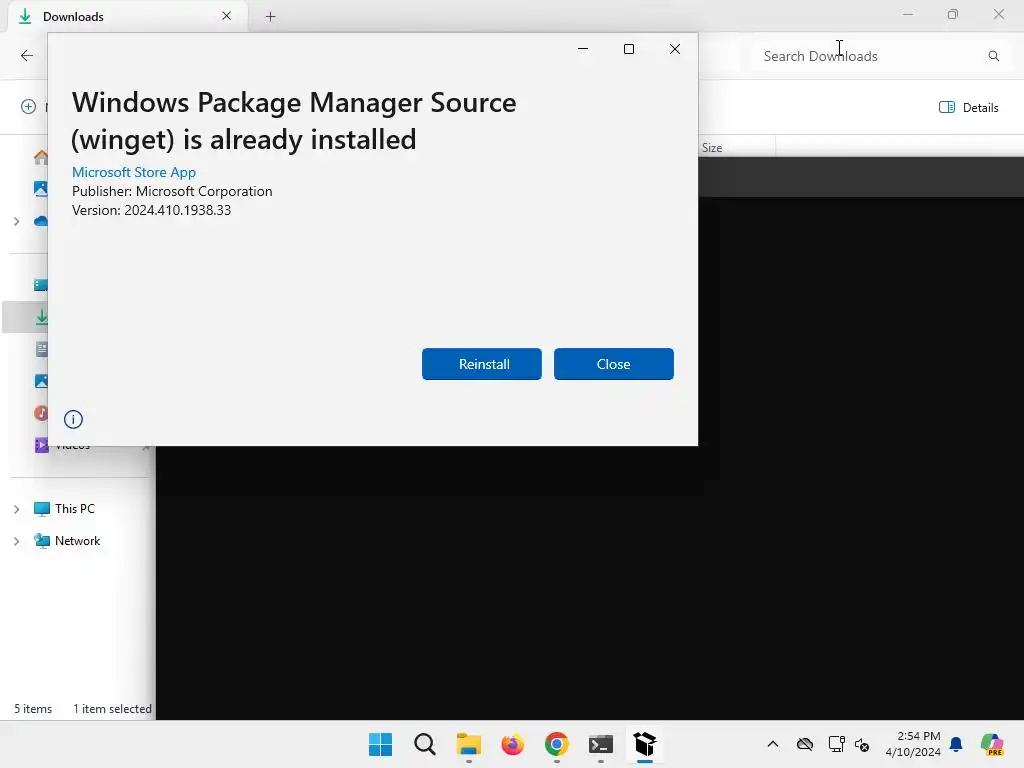Expand the Network tree node

pos(16,541)
